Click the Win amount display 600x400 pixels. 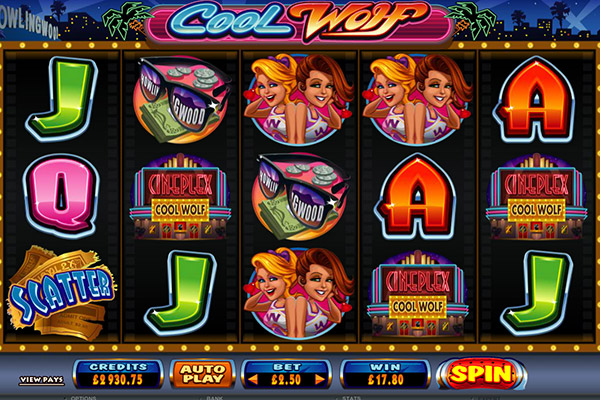(385, 374)
